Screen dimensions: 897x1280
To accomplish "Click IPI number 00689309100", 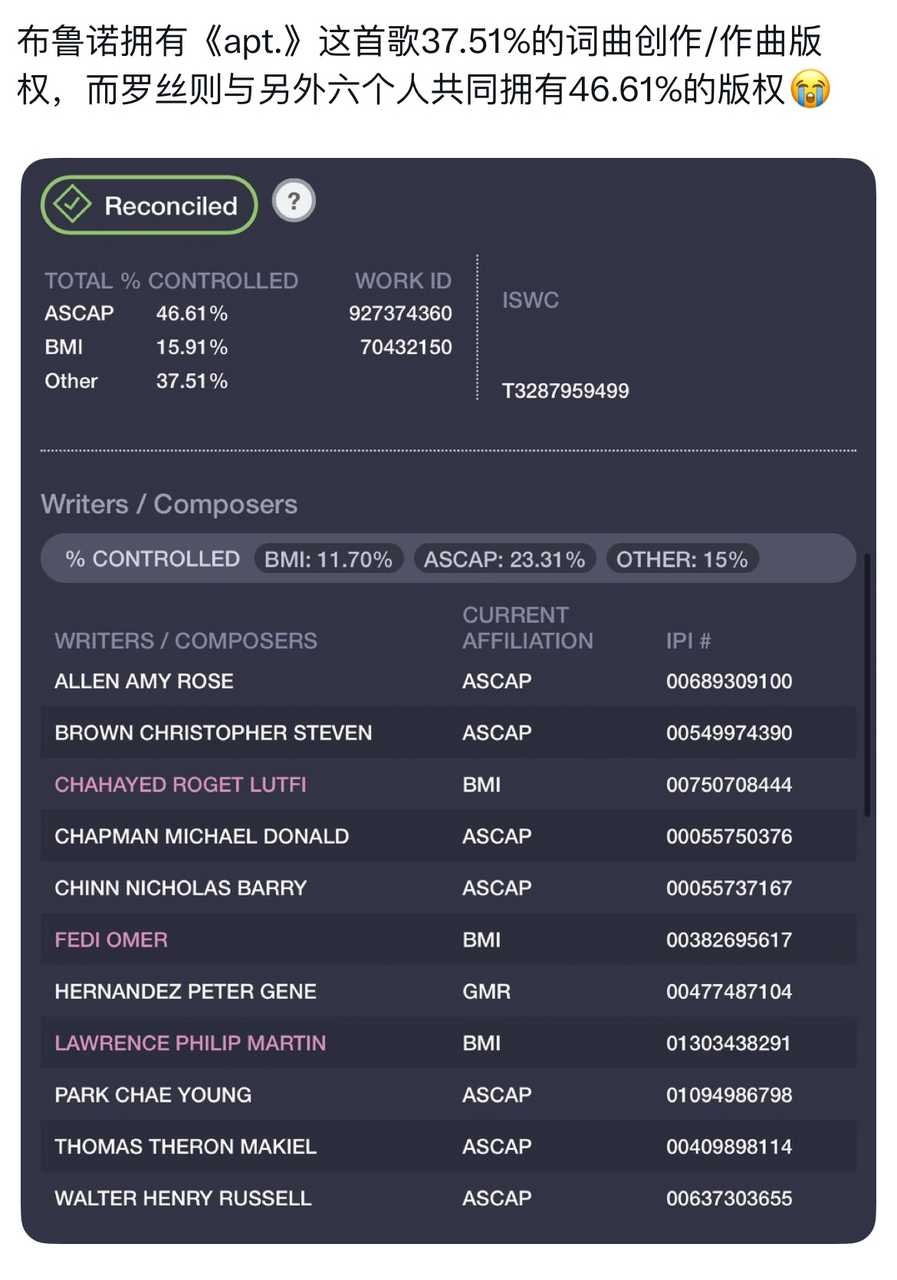I will click(x=729, y=682).
